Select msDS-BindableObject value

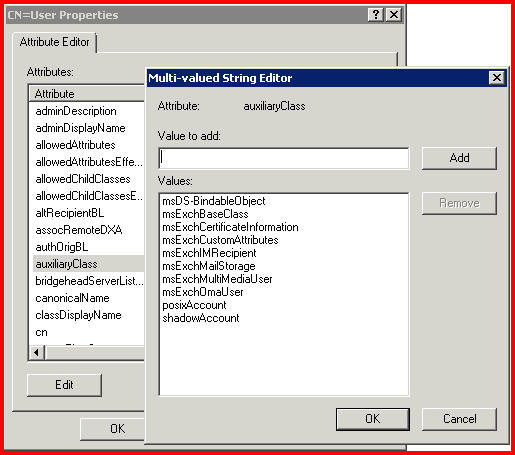[x=214, y=201]
